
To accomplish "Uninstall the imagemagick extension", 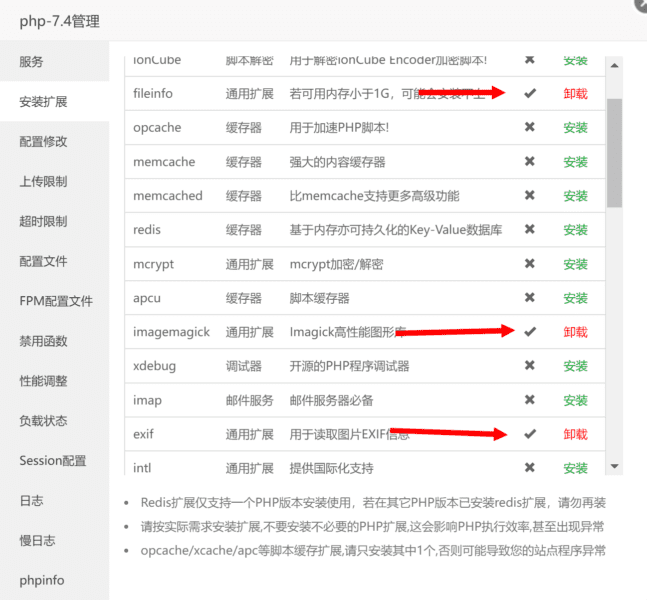I will (x=575, y=332).
